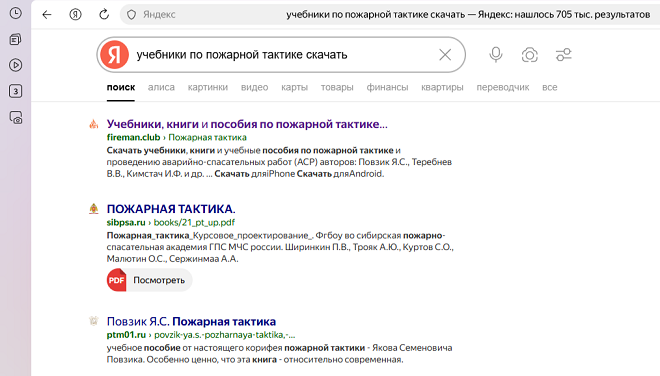The width and height of the screenshot is (660, 376).
Task: Open the ptm01.ru domain link
Action: pos(126,335)
